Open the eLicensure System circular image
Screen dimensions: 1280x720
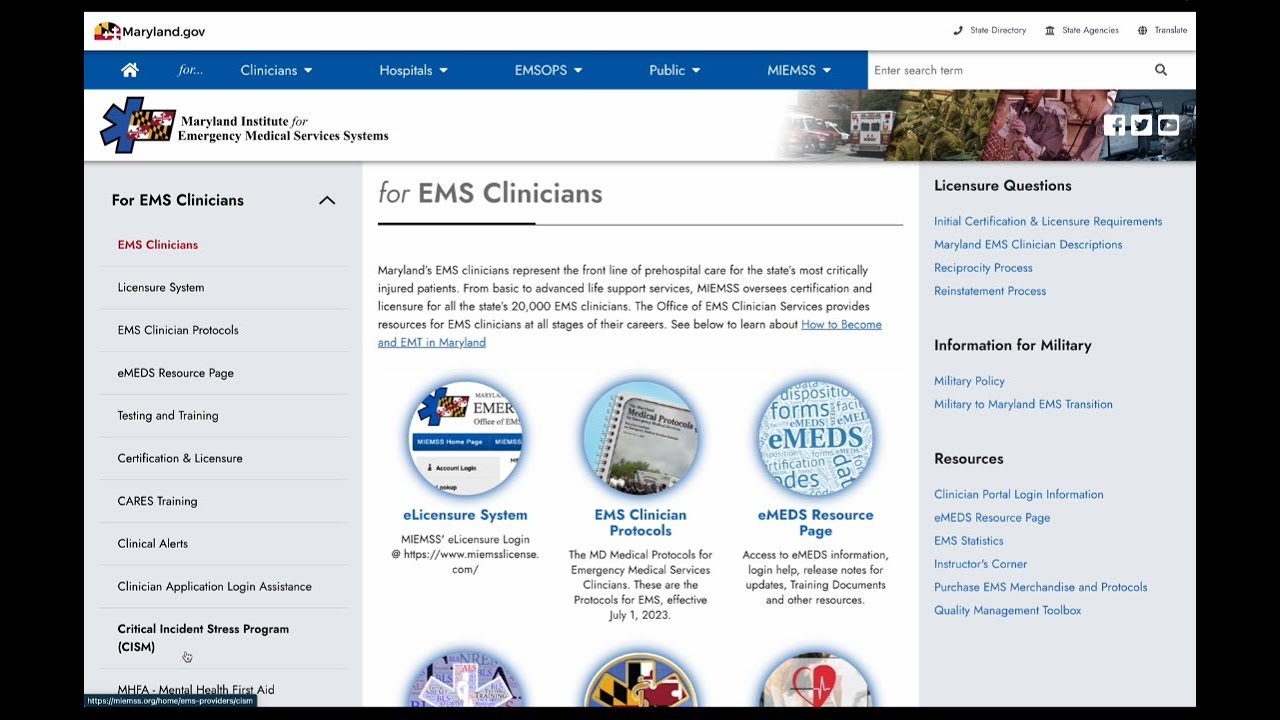(465, 438)
